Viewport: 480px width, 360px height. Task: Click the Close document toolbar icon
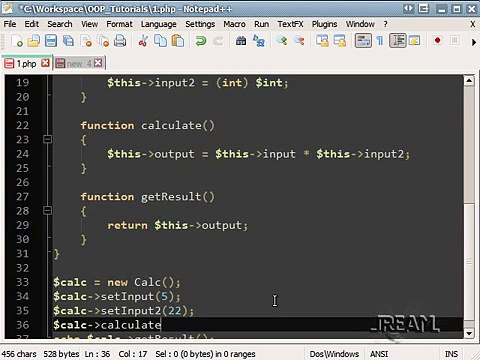(86, 41)
